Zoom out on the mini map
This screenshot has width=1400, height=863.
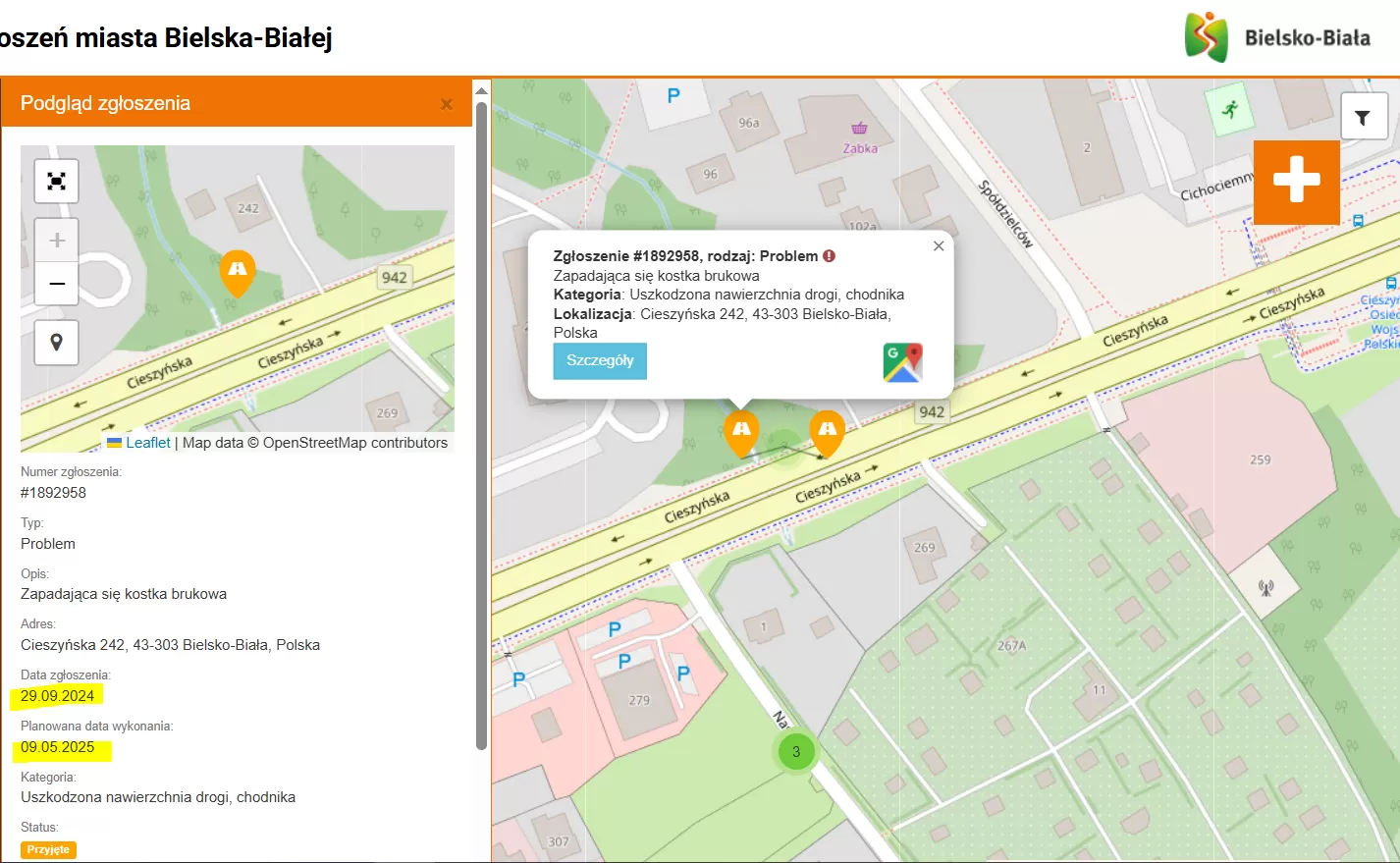[x=57, y=284]
